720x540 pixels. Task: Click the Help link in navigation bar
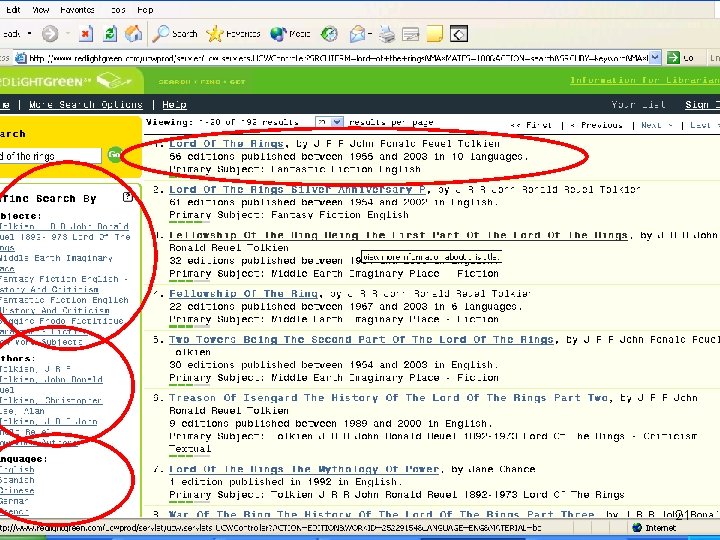(x=174, y=105)
